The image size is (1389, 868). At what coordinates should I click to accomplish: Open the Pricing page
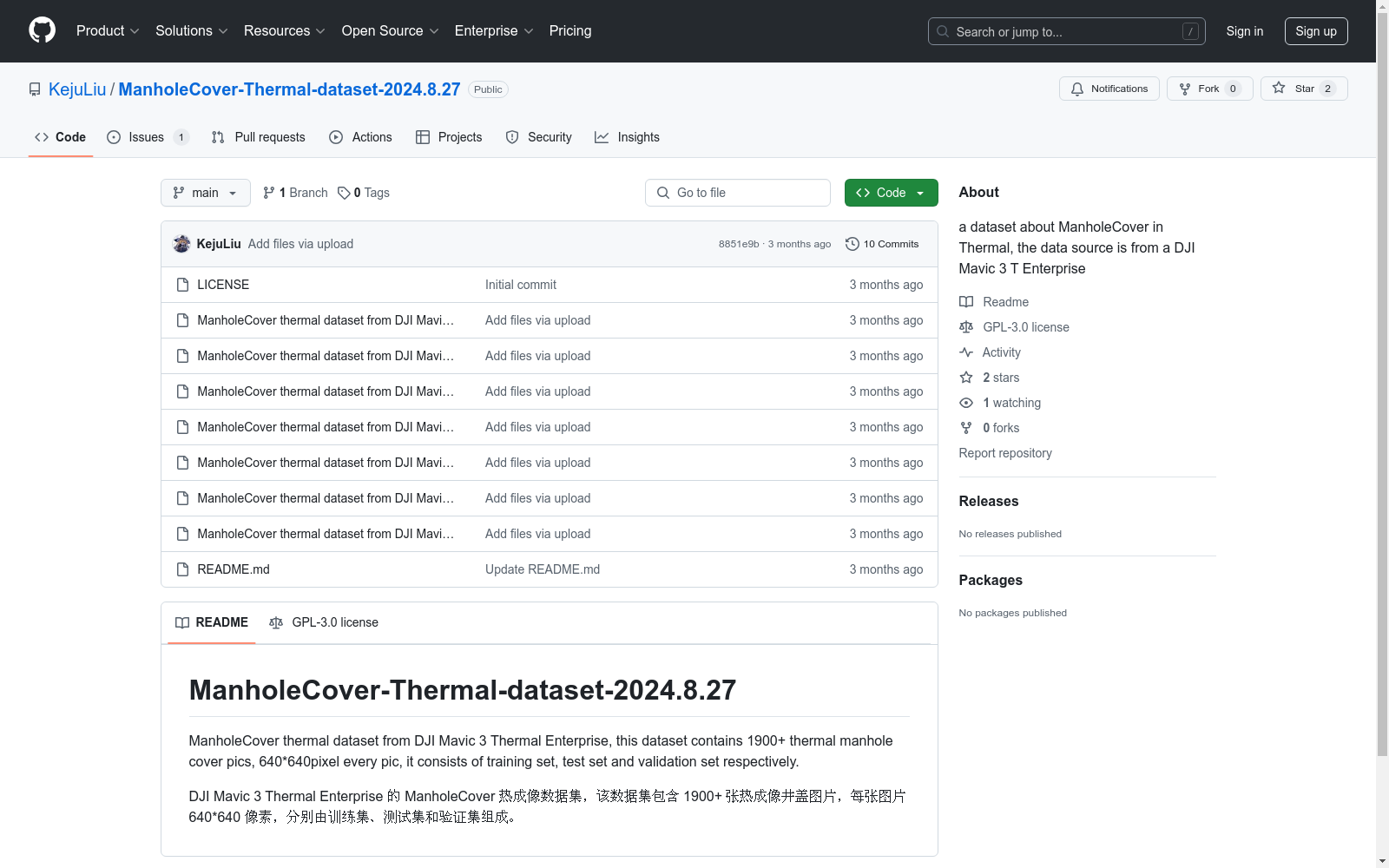pos(570,31)
